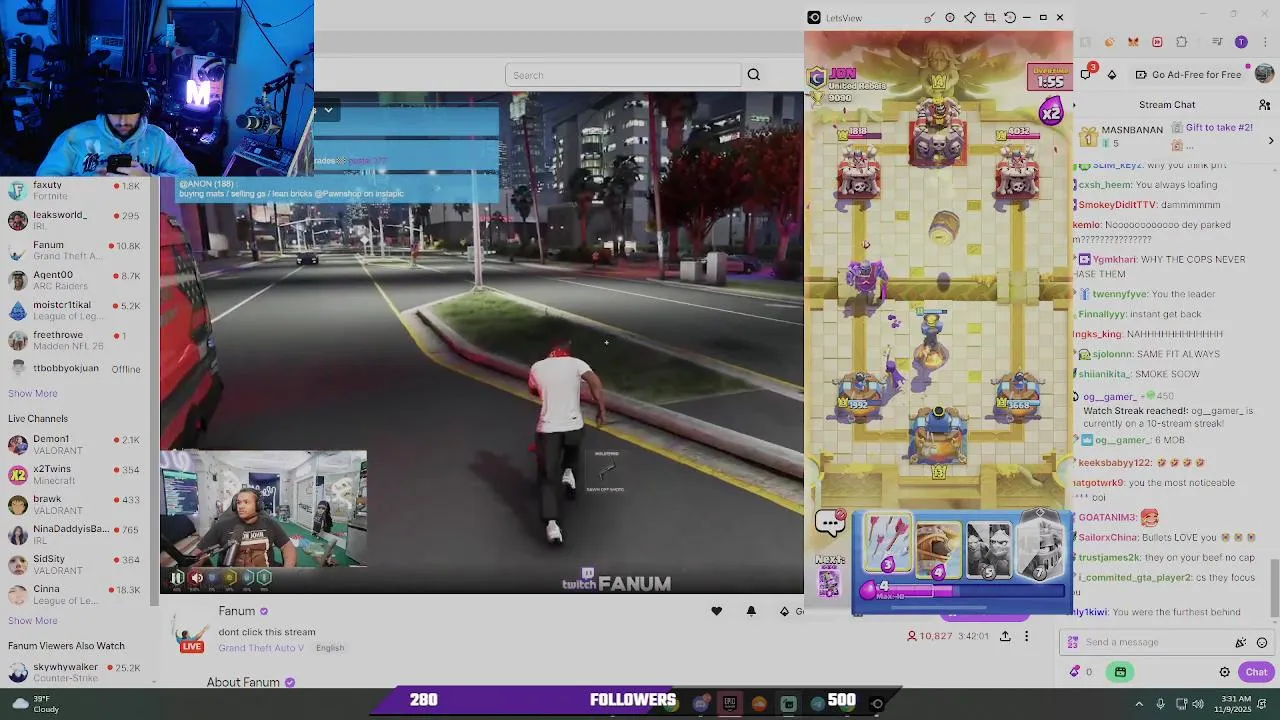Open the three-dot more options under stream
Screen dimensions: 1280x720
click(1026, 636)
